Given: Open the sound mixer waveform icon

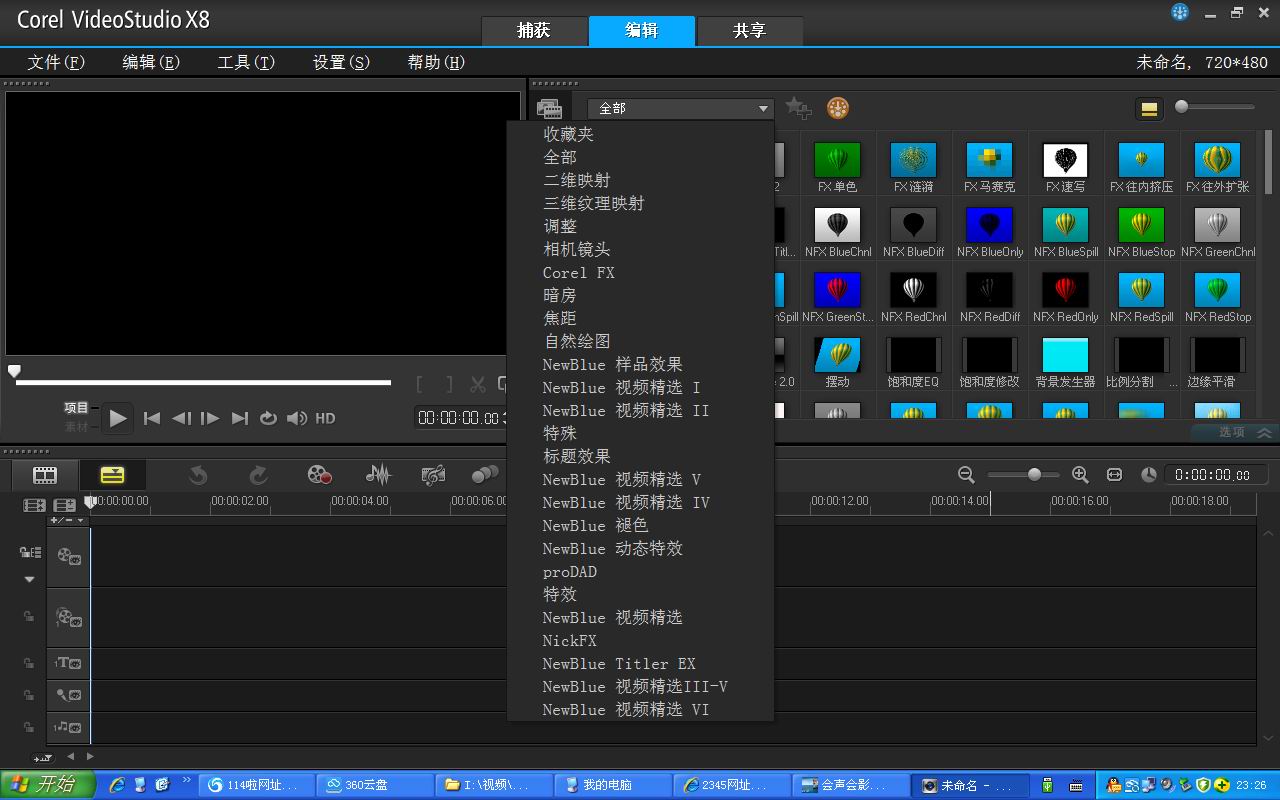Looking at the screenshot, I should click(378, 475).
